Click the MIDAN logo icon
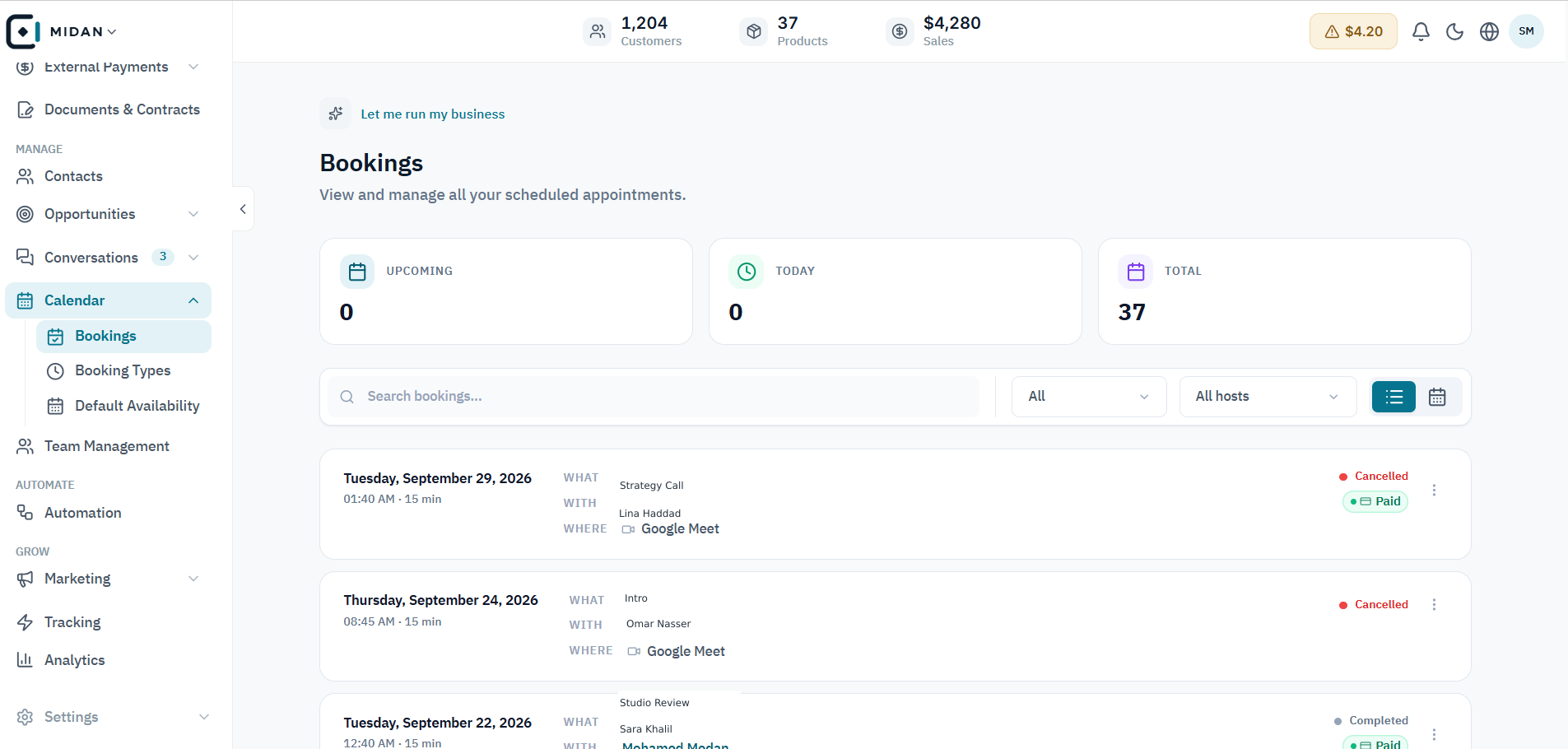The width and height of the screenshot is (1568, 749). tap(23, 31)
